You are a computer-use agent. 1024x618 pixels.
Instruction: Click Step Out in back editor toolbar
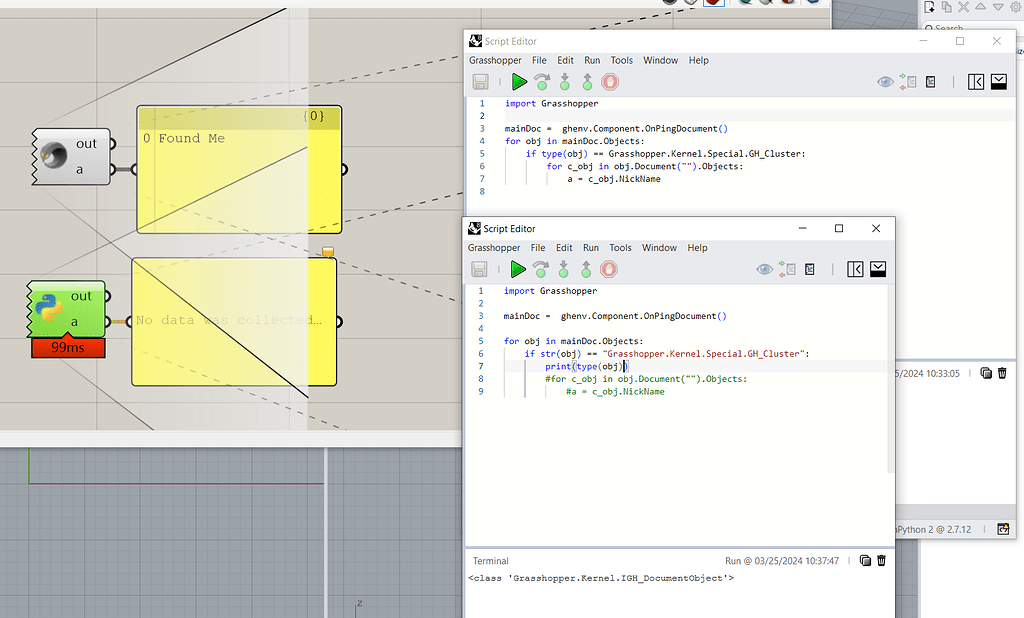587,82
